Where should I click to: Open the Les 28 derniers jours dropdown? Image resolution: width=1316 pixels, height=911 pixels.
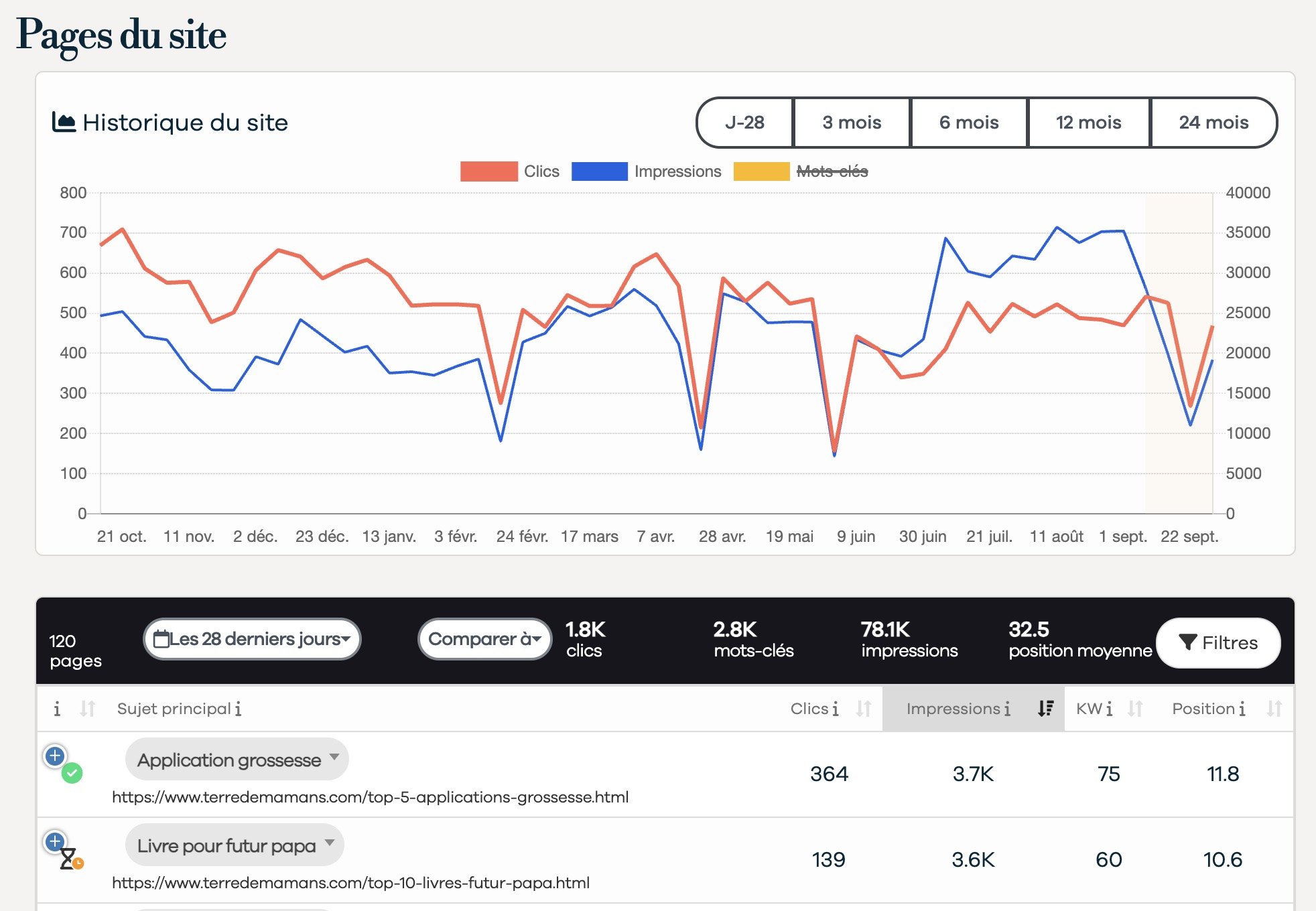[x=252, y=639]
